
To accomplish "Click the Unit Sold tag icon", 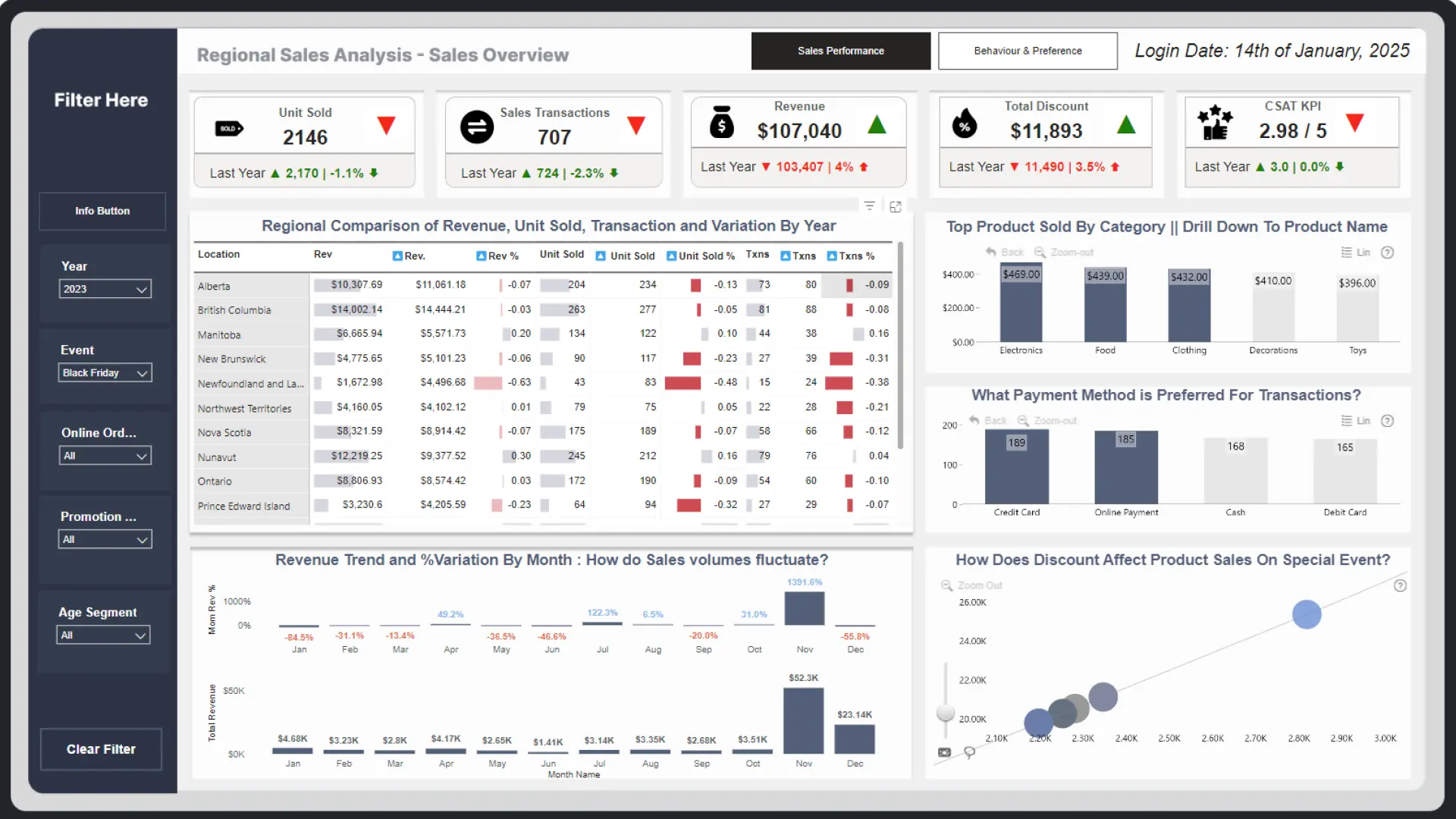I will click(x=229, y=129).
